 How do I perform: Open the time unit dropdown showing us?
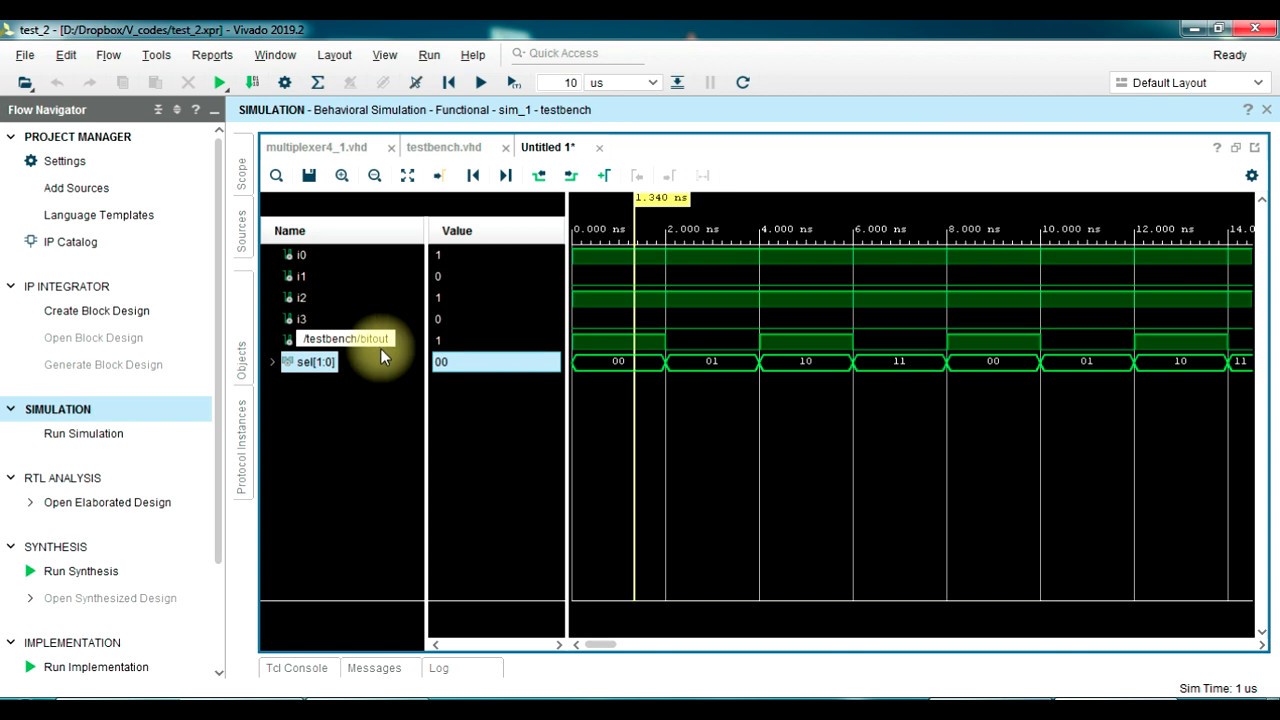624,83
